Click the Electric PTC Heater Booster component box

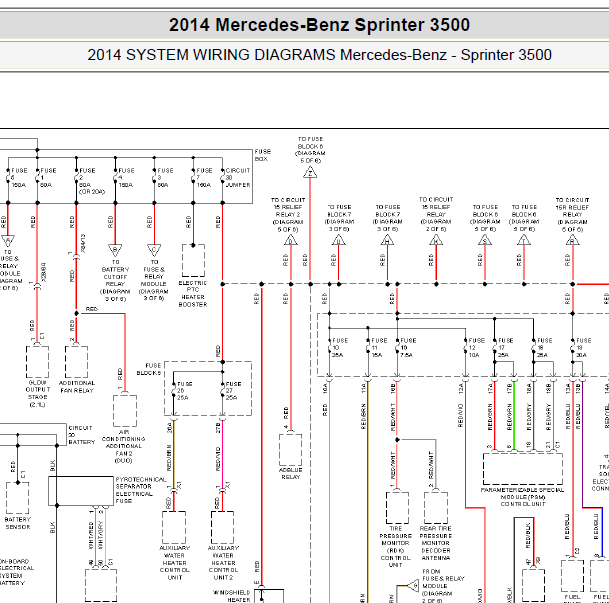[x=193, y=261]
